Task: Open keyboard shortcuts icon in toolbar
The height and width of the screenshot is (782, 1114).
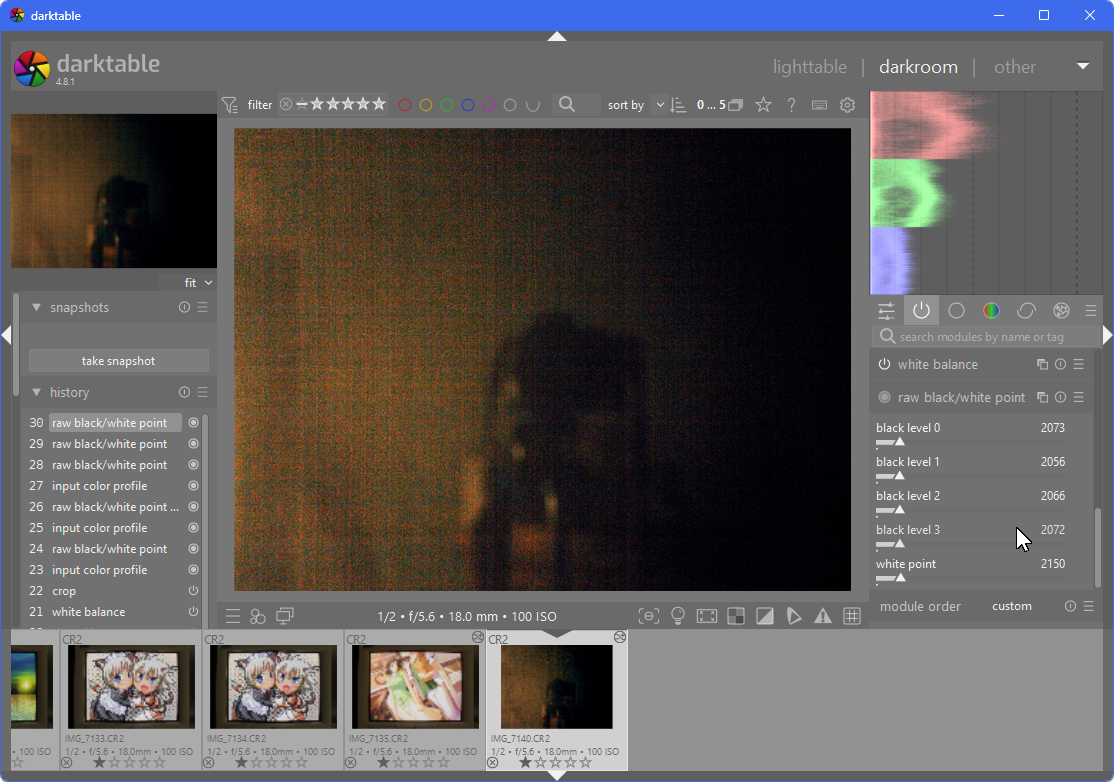Action: [819, 105]
